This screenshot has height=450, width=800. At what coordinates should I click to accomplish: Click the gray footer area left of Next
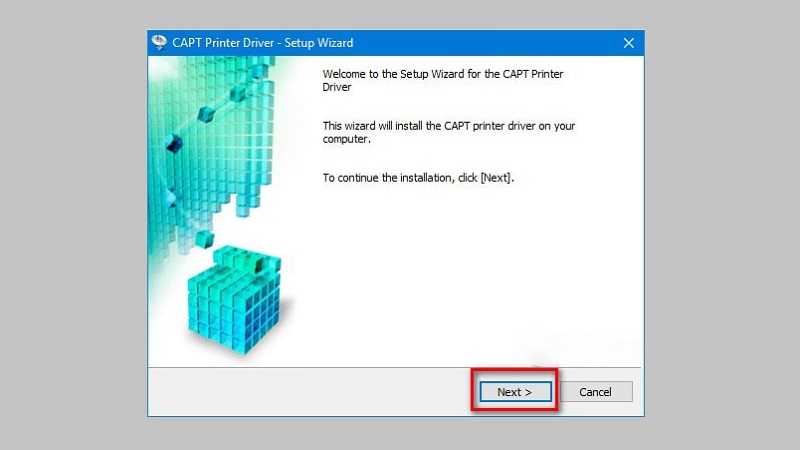tap(306, 392)
